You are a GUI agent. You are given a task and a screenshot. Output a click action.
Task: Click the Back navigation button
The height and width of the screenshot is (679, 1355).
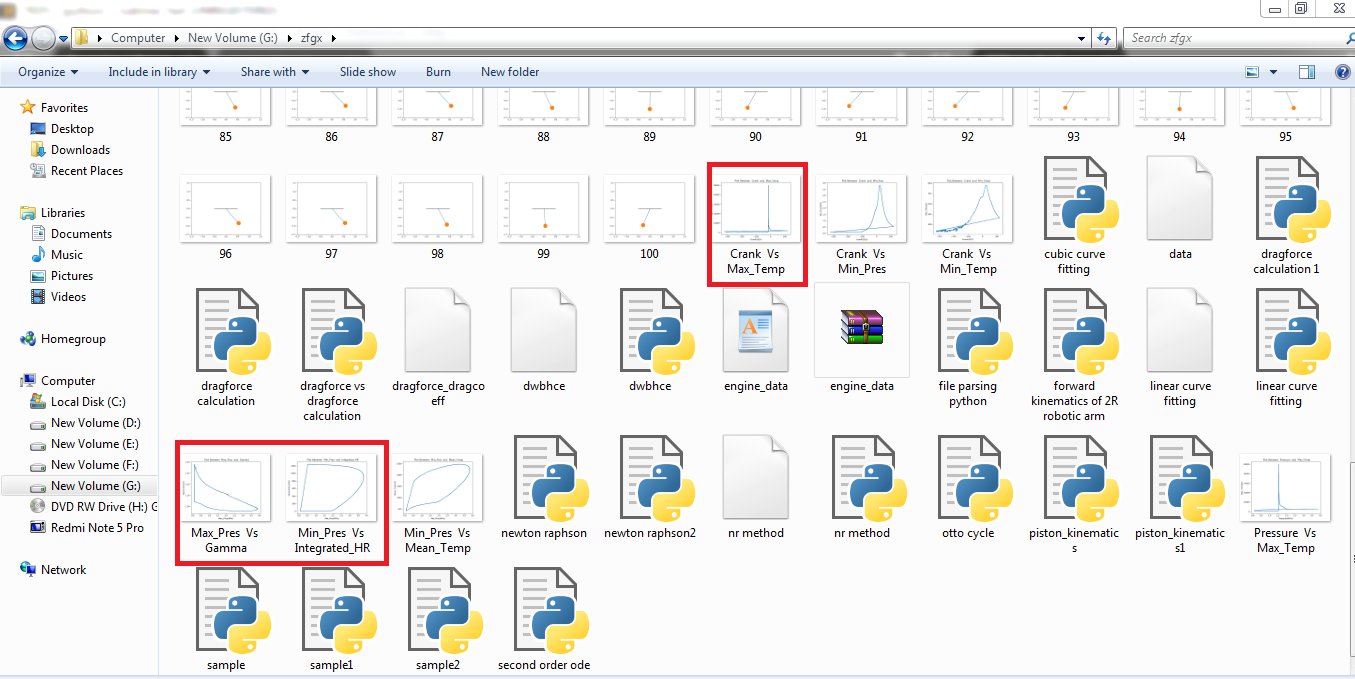tap(15, 37)
